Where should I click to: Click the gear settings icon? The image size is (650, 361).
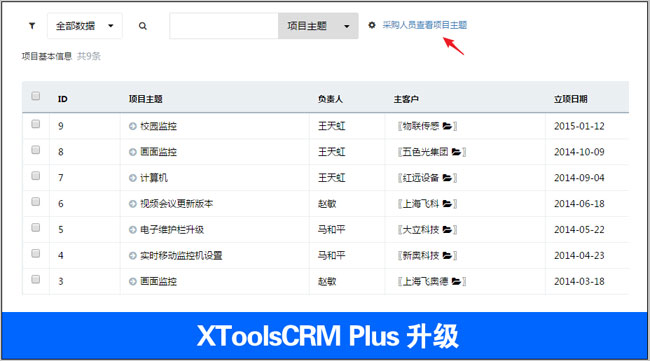pos(372,25)
